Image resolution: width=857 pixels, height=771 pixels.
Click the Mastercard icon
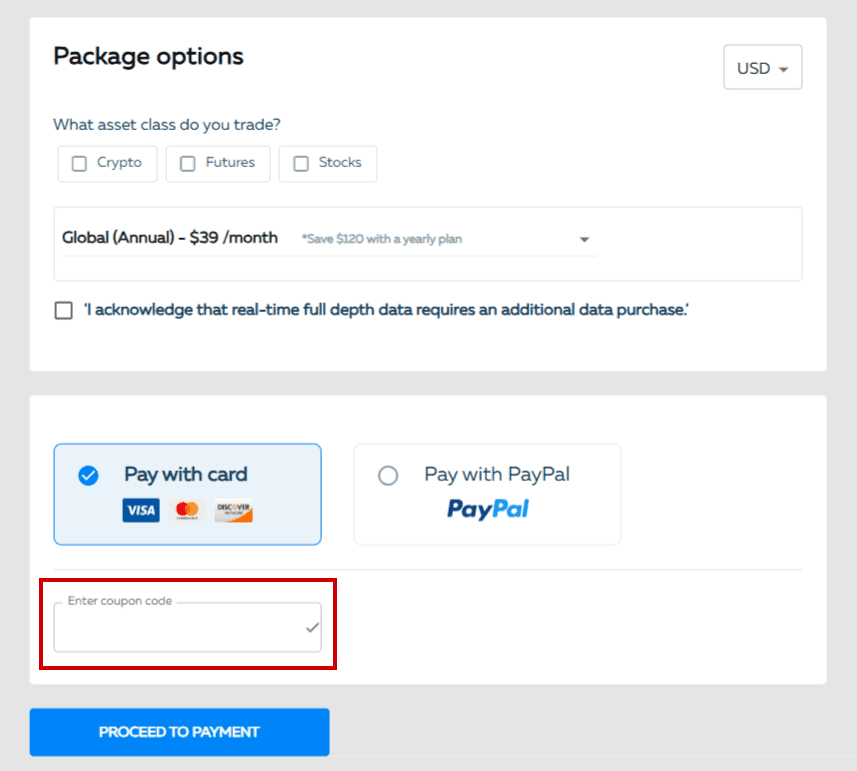[185, 510]
